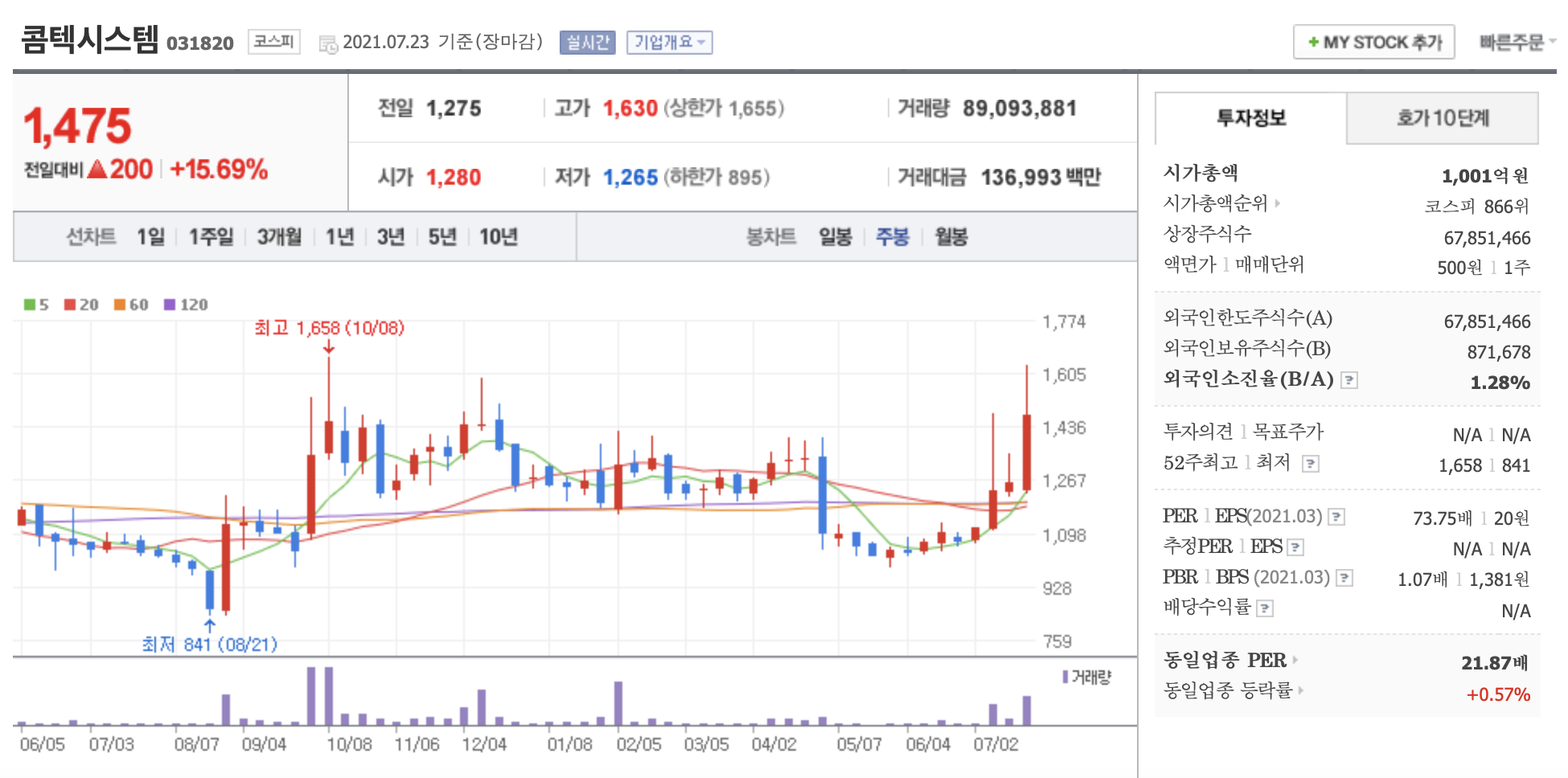
Task: Switch candle chart to 월봉
Action: pos(951,236)
